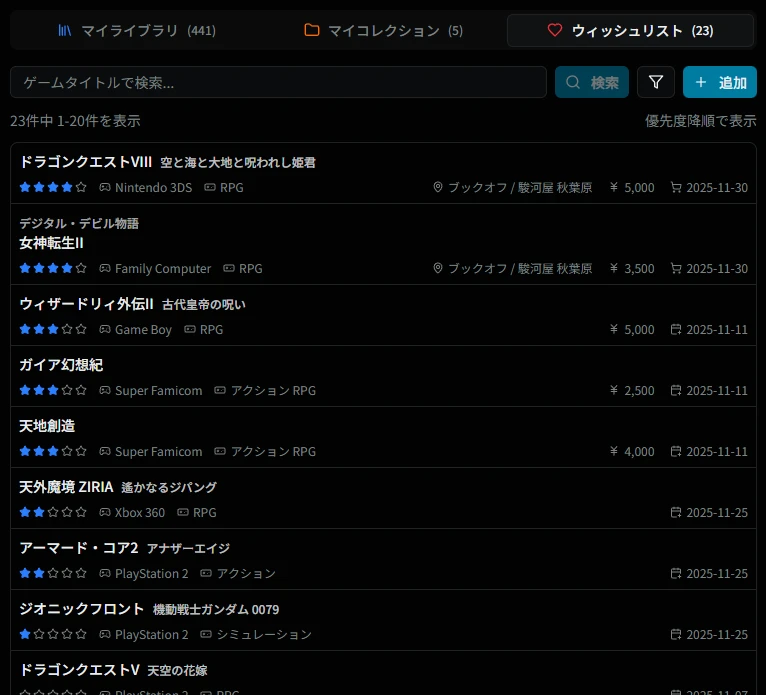This screenshot has width=766, height=695.
Task: Open the マイライブラリ (441) tab
Action: [137, 30]
